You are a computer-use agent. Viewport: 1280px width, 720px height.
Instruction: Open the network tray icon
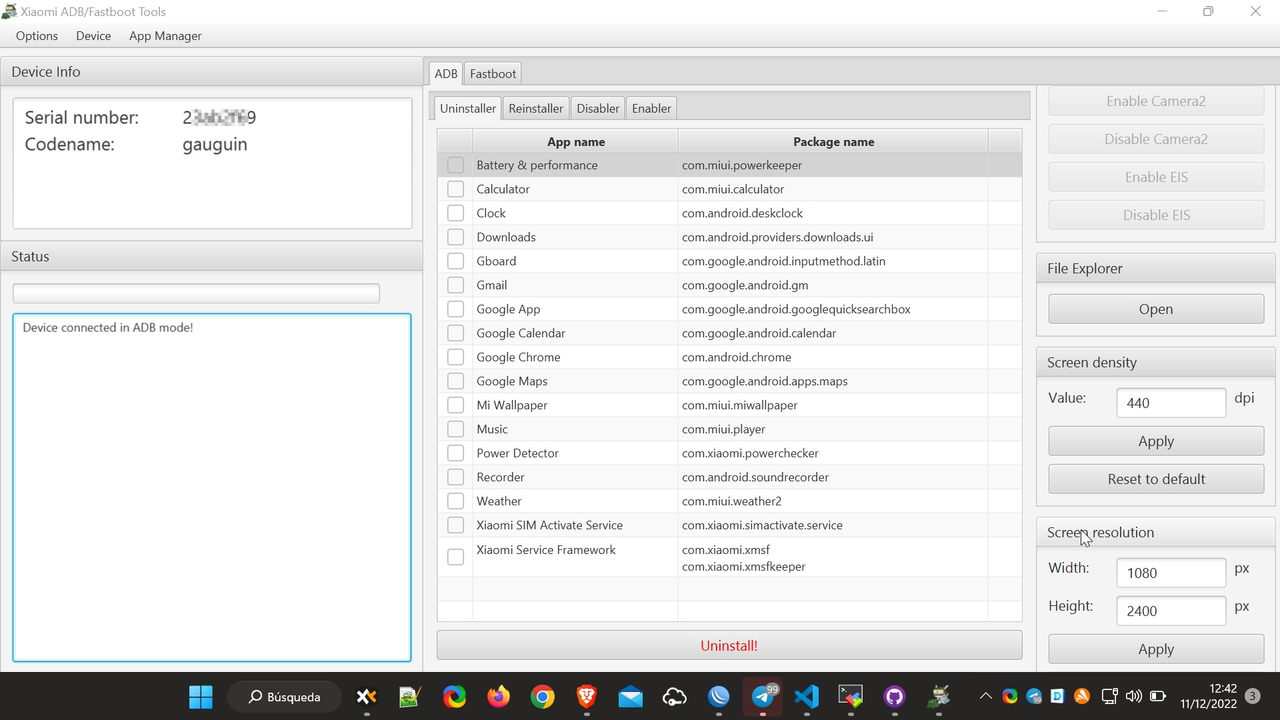pos(1109,696)
